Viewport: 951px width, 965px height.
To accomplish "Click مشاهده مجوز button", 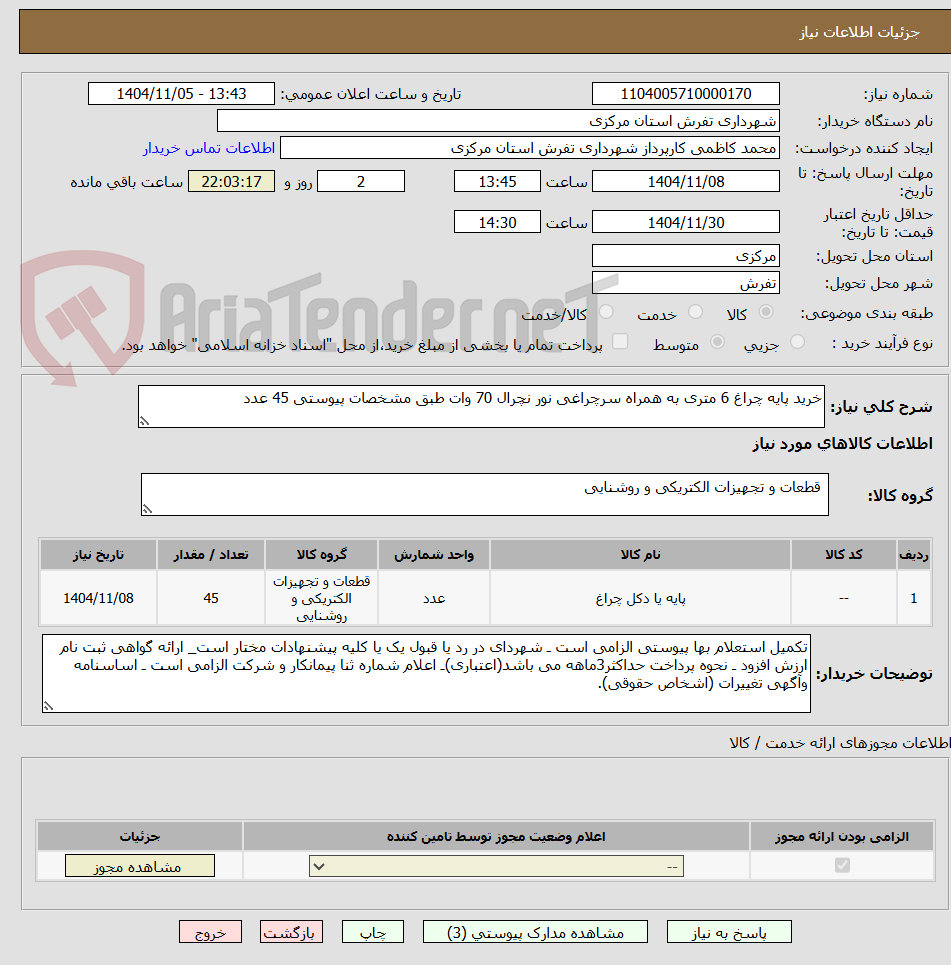I will point(140,866).
